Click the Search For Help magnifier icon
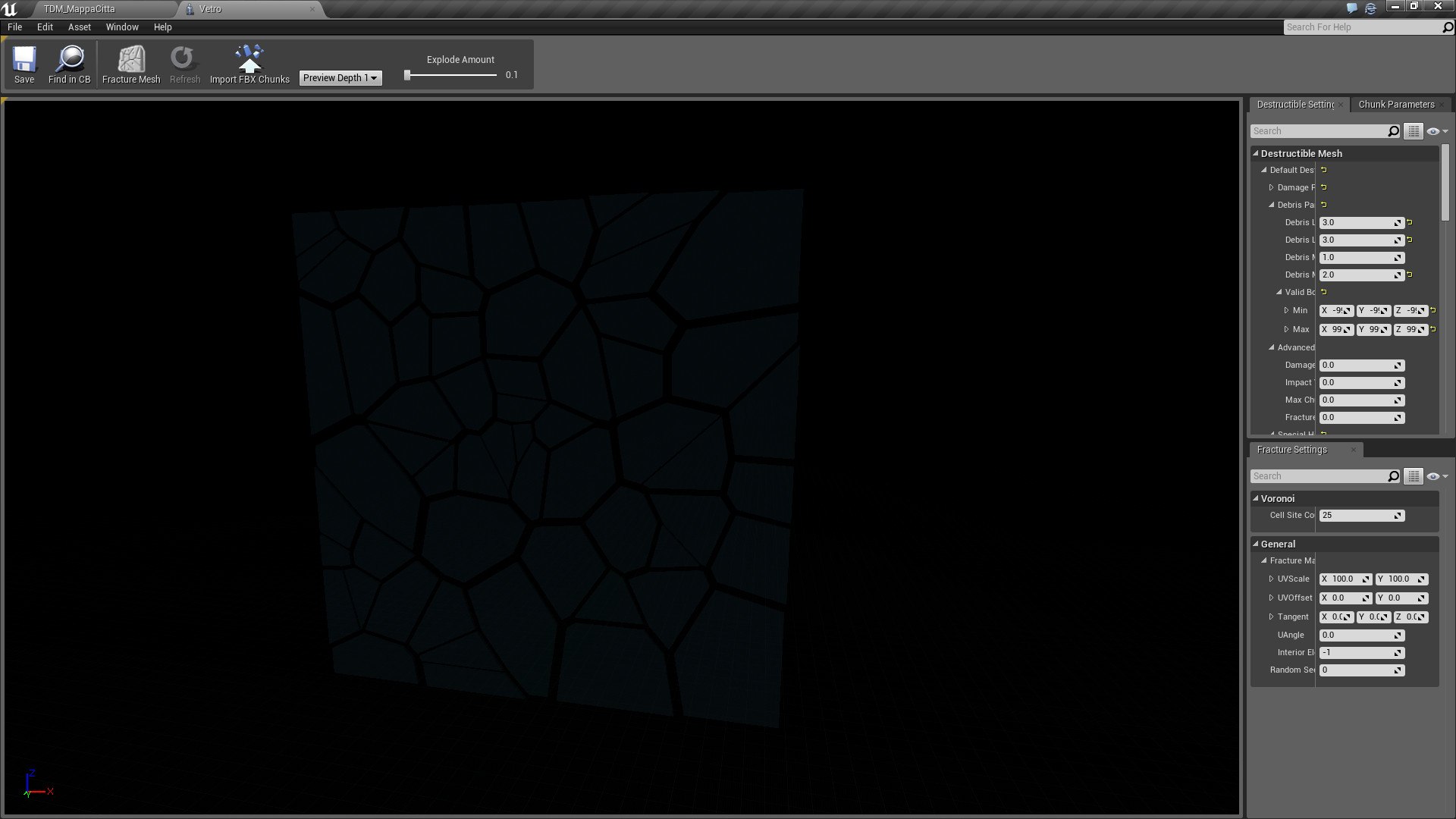 coord(1447,27)
